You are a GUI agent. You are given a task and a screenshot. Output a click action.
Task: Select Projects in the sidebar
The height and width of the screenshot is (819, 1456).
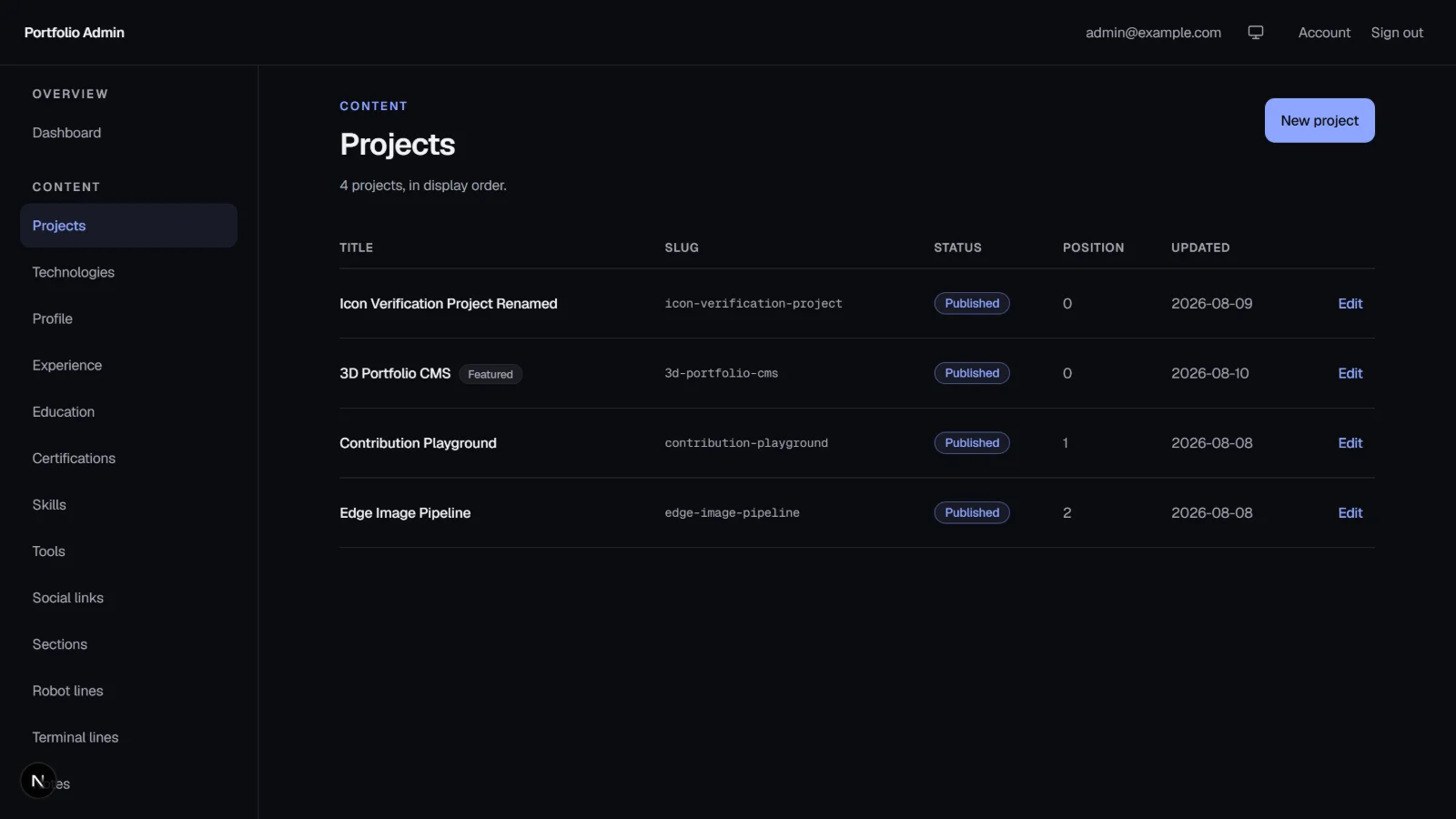[128, 226]
